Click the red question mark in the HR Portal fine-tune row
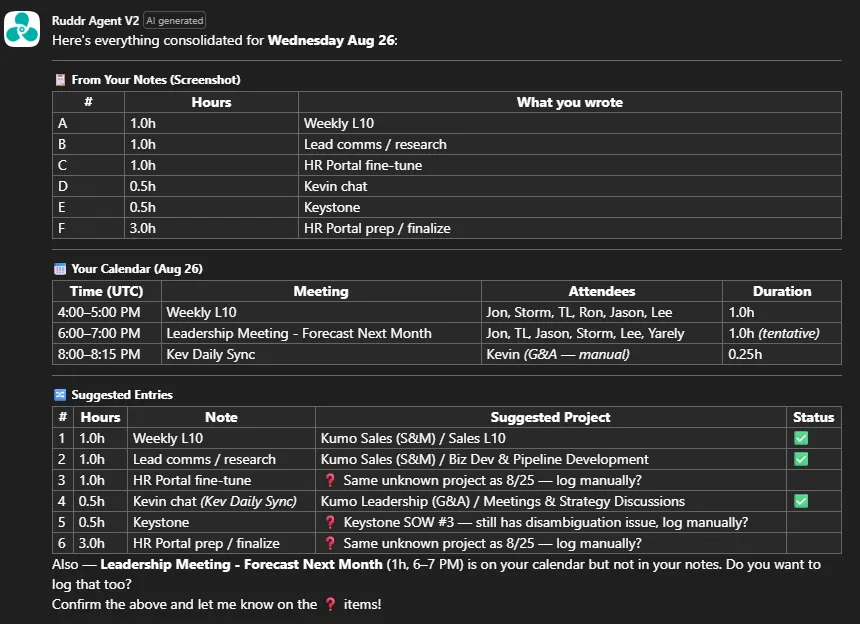This screenshot has height=624, width=860. pyautogui.click(x=330, y=480)
